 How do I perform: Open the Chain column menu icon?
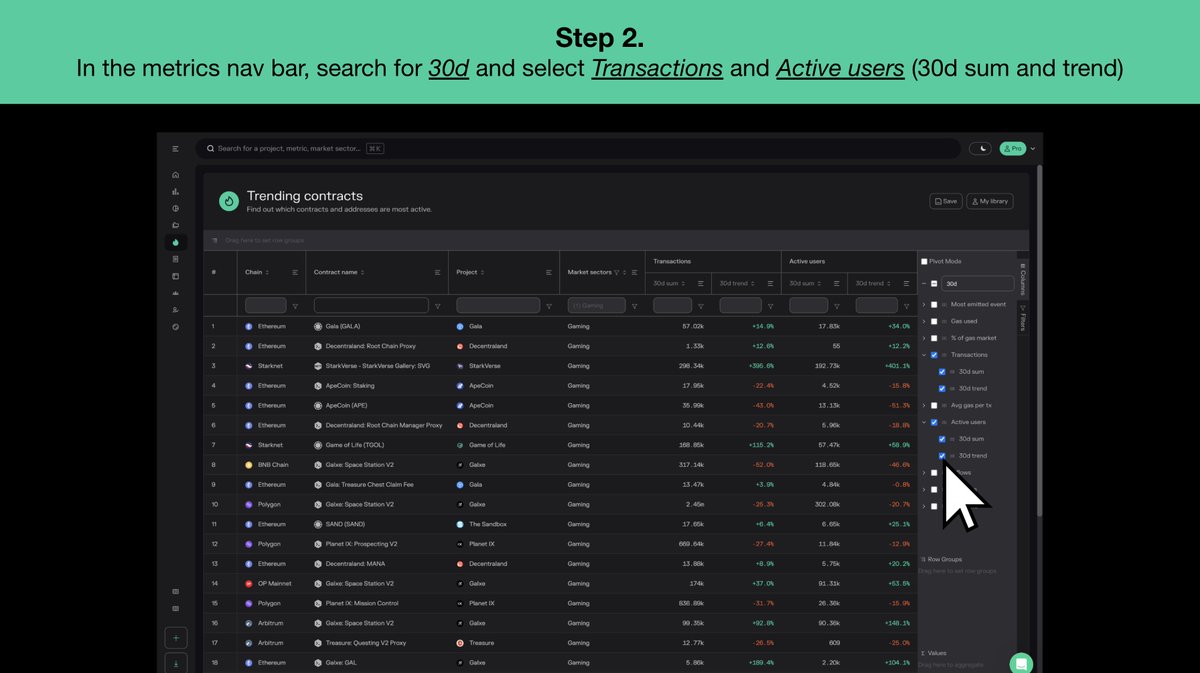(295, 272)
